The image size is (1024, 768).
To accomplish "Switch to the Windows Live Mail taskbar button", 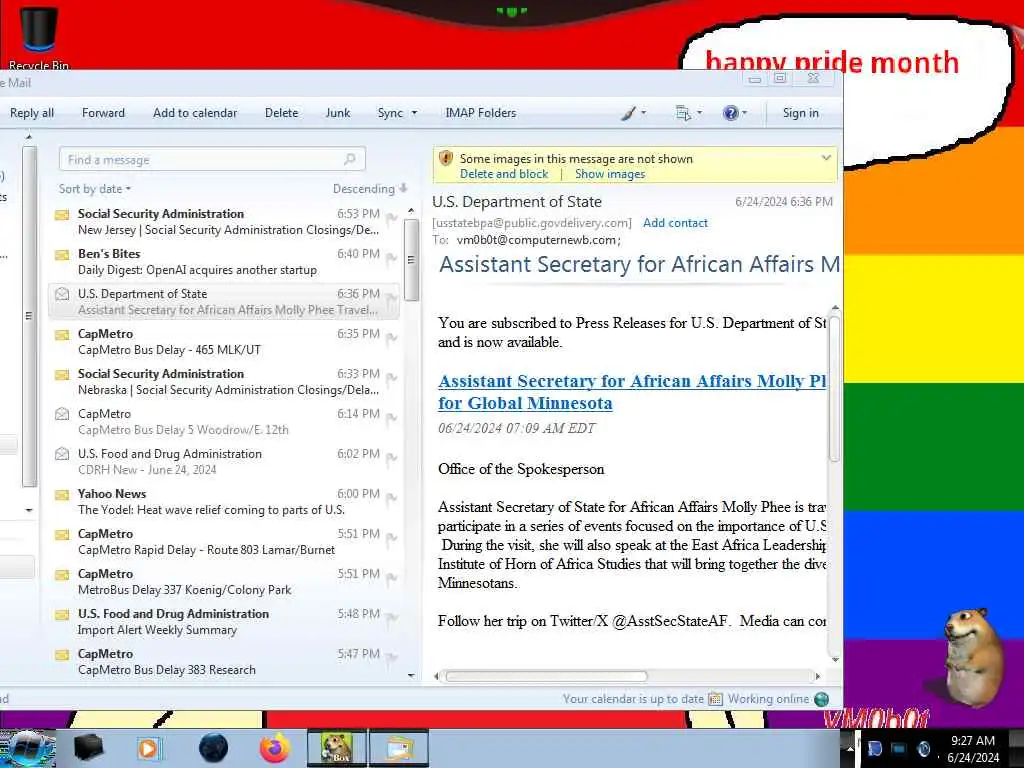I will pos(399,748).
